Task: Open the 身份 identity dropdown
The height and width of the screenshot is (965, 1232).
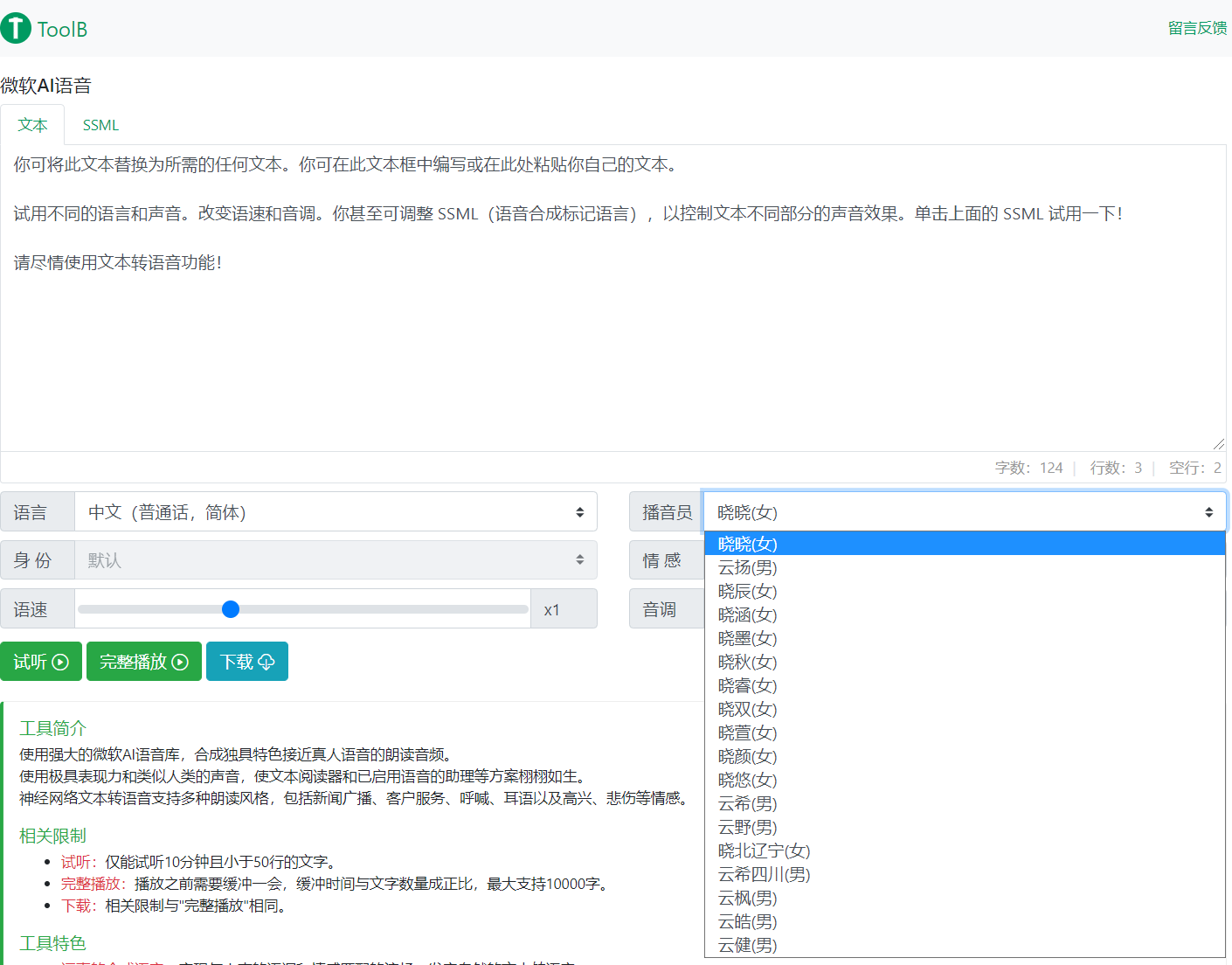Action: pos(336,559)
